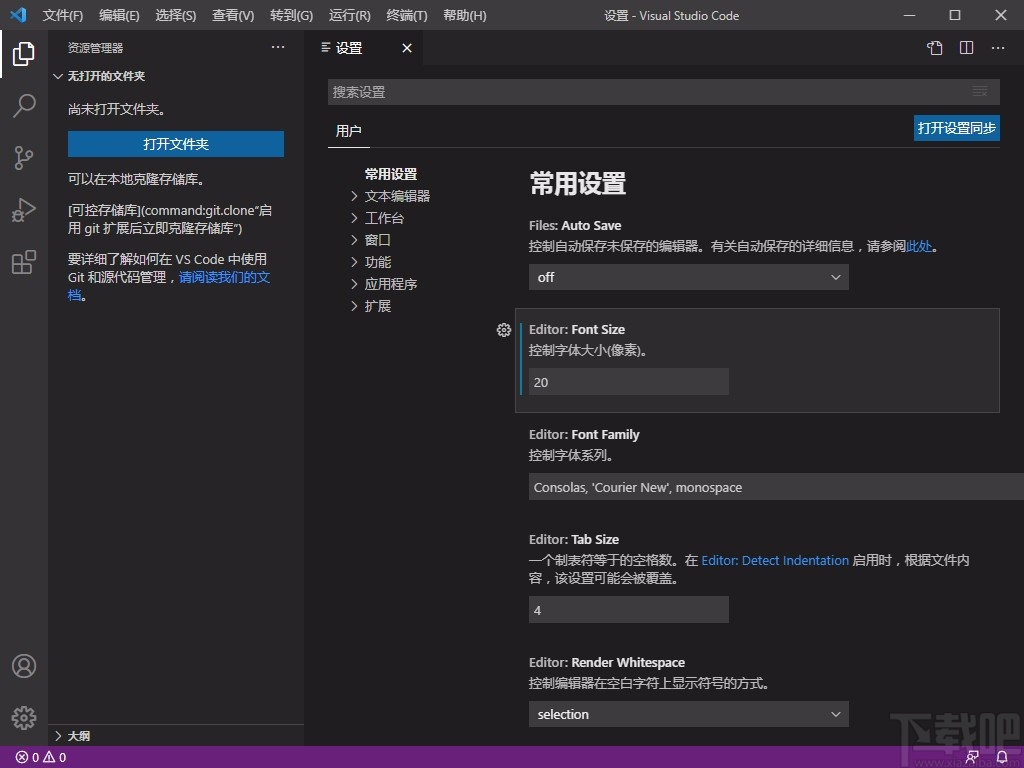Click the 打开文件夹 button
The width and height of the screenshot is (1024, 768).
click(176, 144)
